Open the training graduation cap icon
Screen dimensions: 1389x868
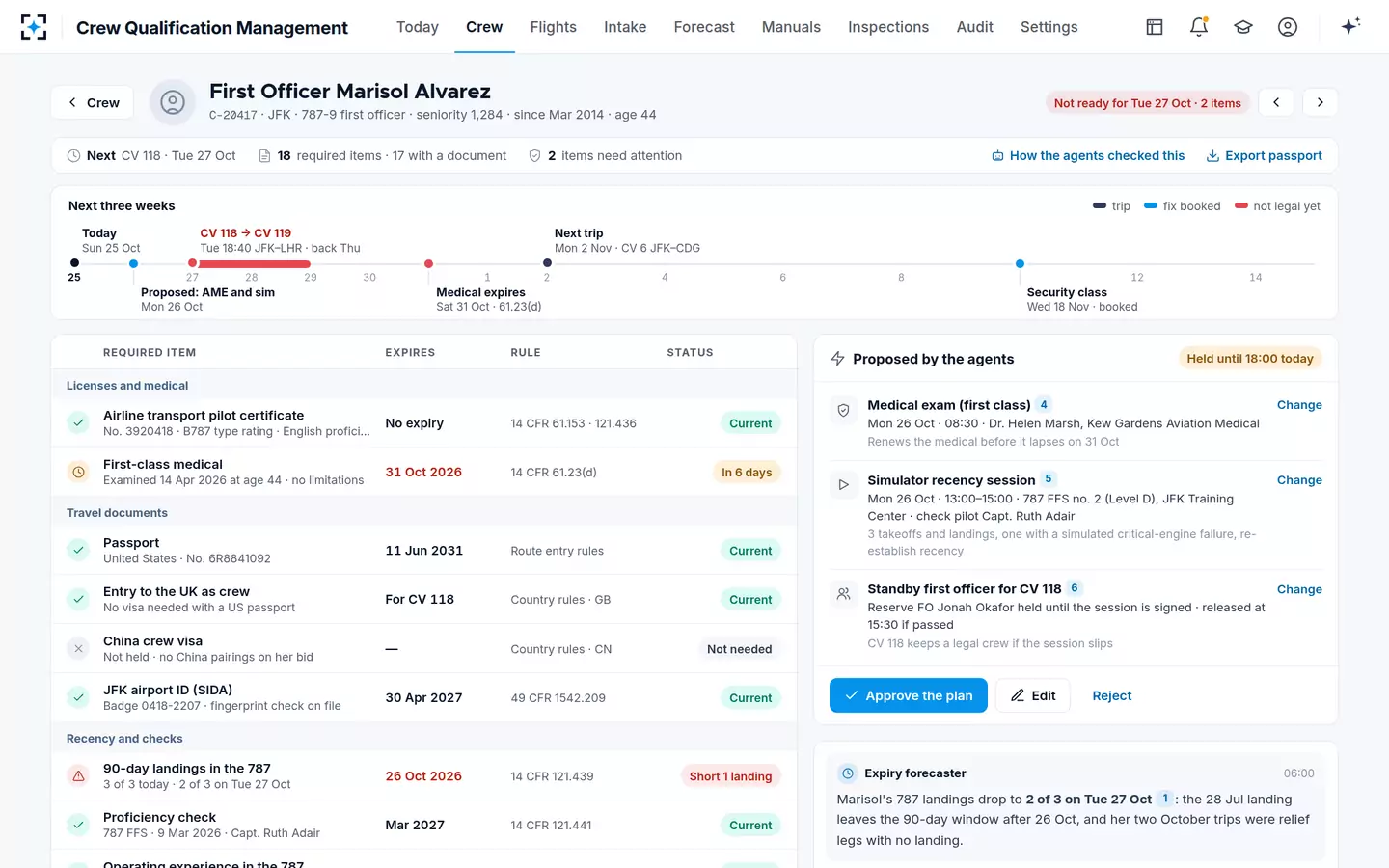[x=1243, y=27]
